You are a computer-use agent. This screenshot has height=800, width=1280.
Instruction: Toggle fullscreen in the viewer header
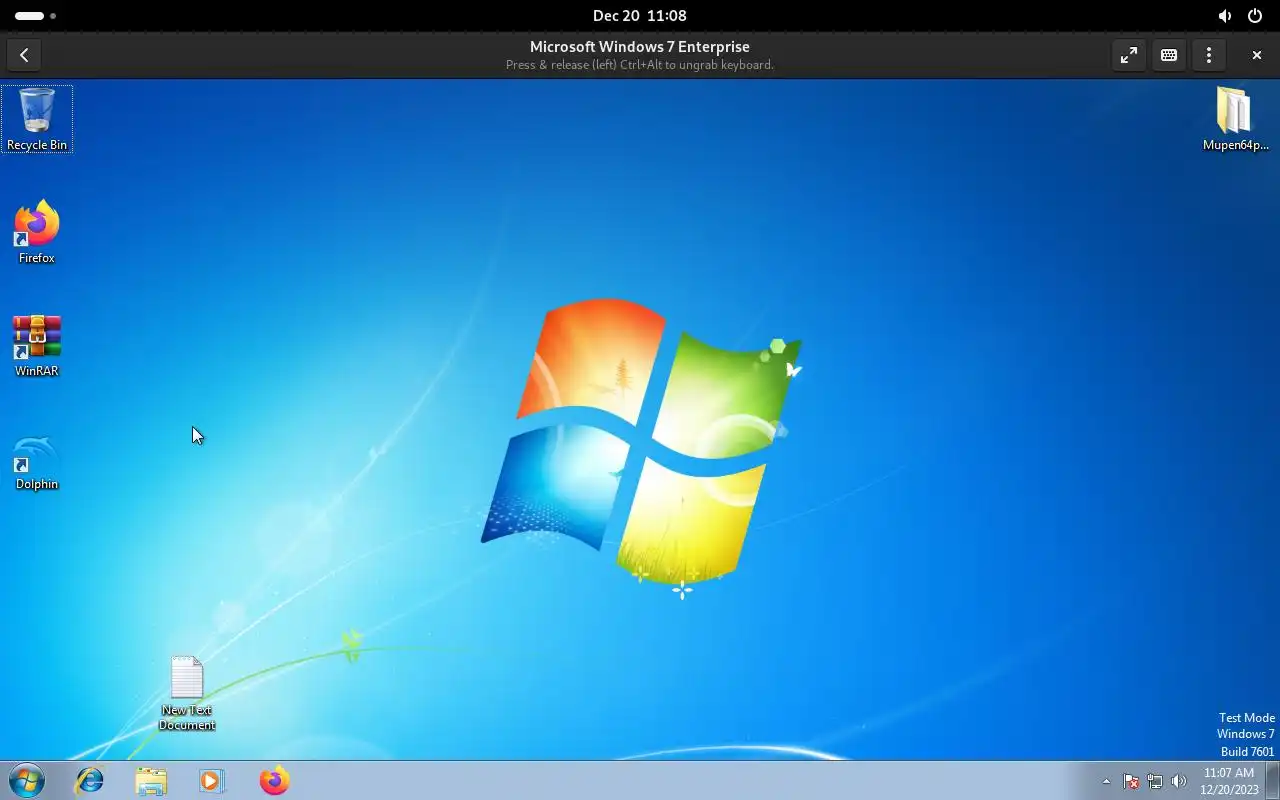tap(1129, 55)
